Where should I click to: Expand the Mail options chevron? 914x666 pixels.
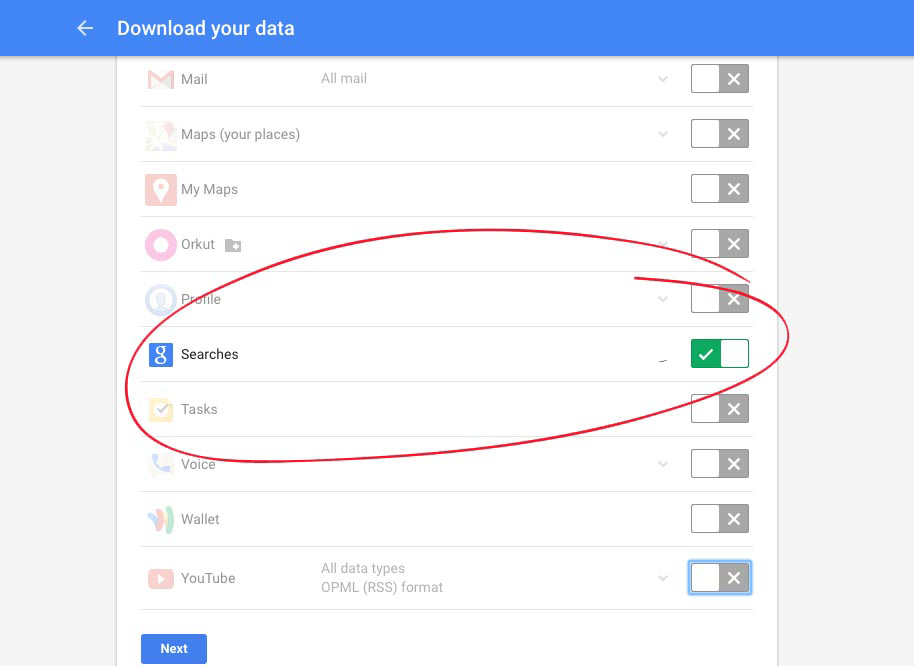pyautogui.click(x=663, y=79)
